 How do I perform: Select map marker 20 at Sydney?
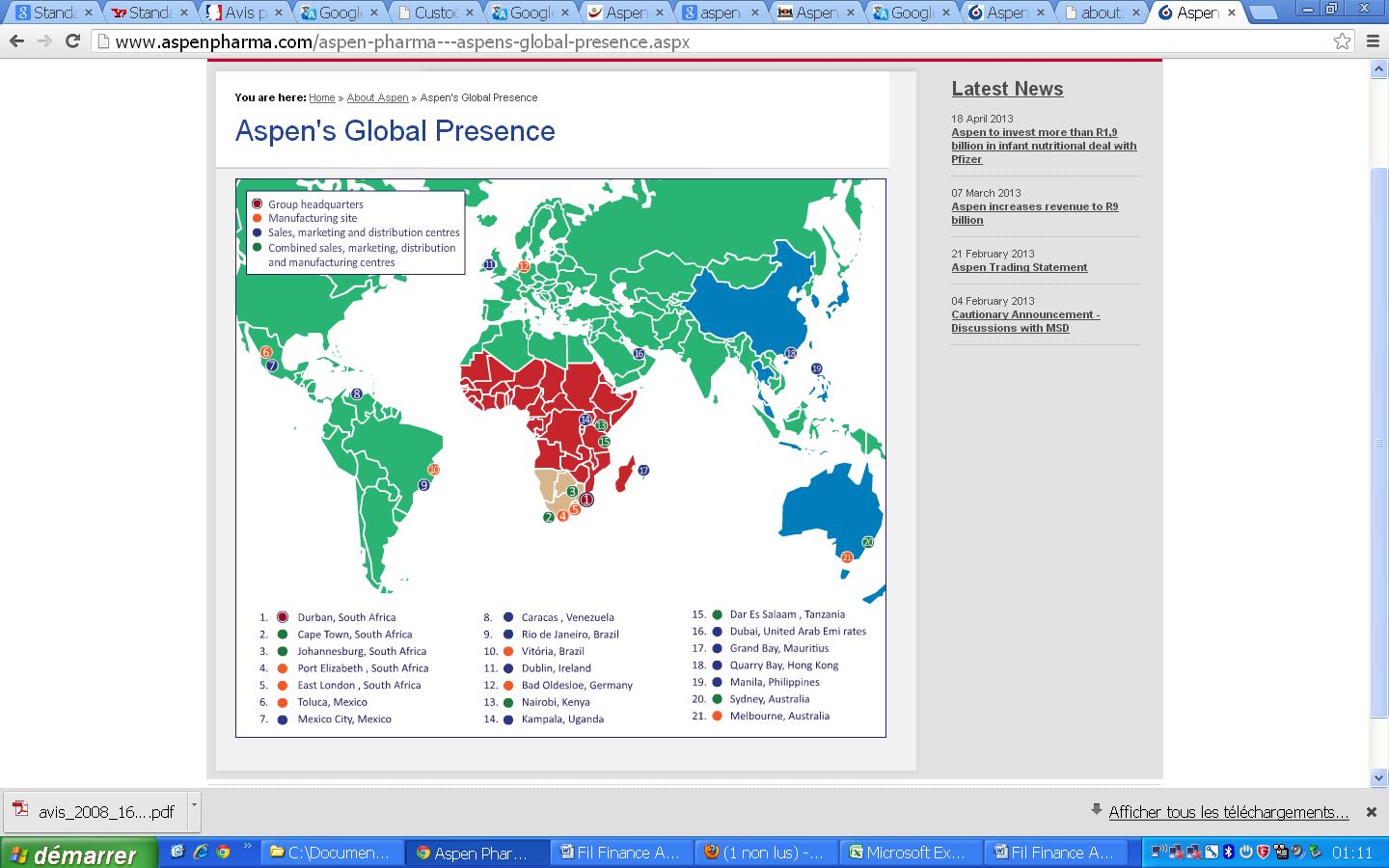coord(867,542)
